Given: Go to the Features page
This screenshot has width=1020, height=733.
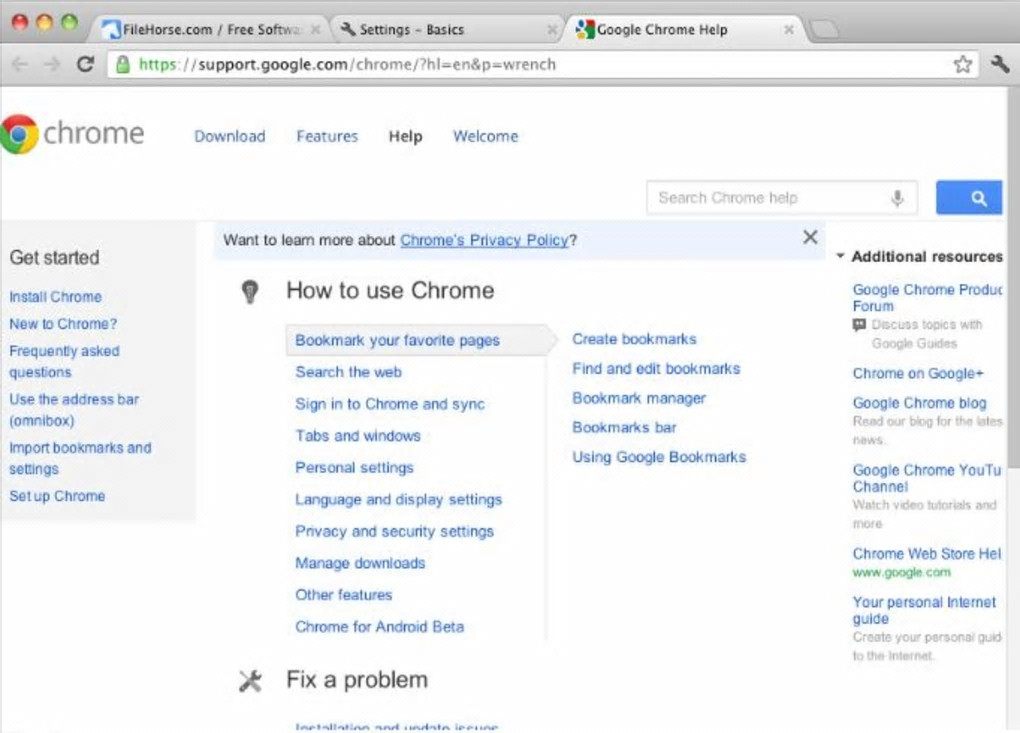Looking at the screenshot, I should tap(327, 137).
